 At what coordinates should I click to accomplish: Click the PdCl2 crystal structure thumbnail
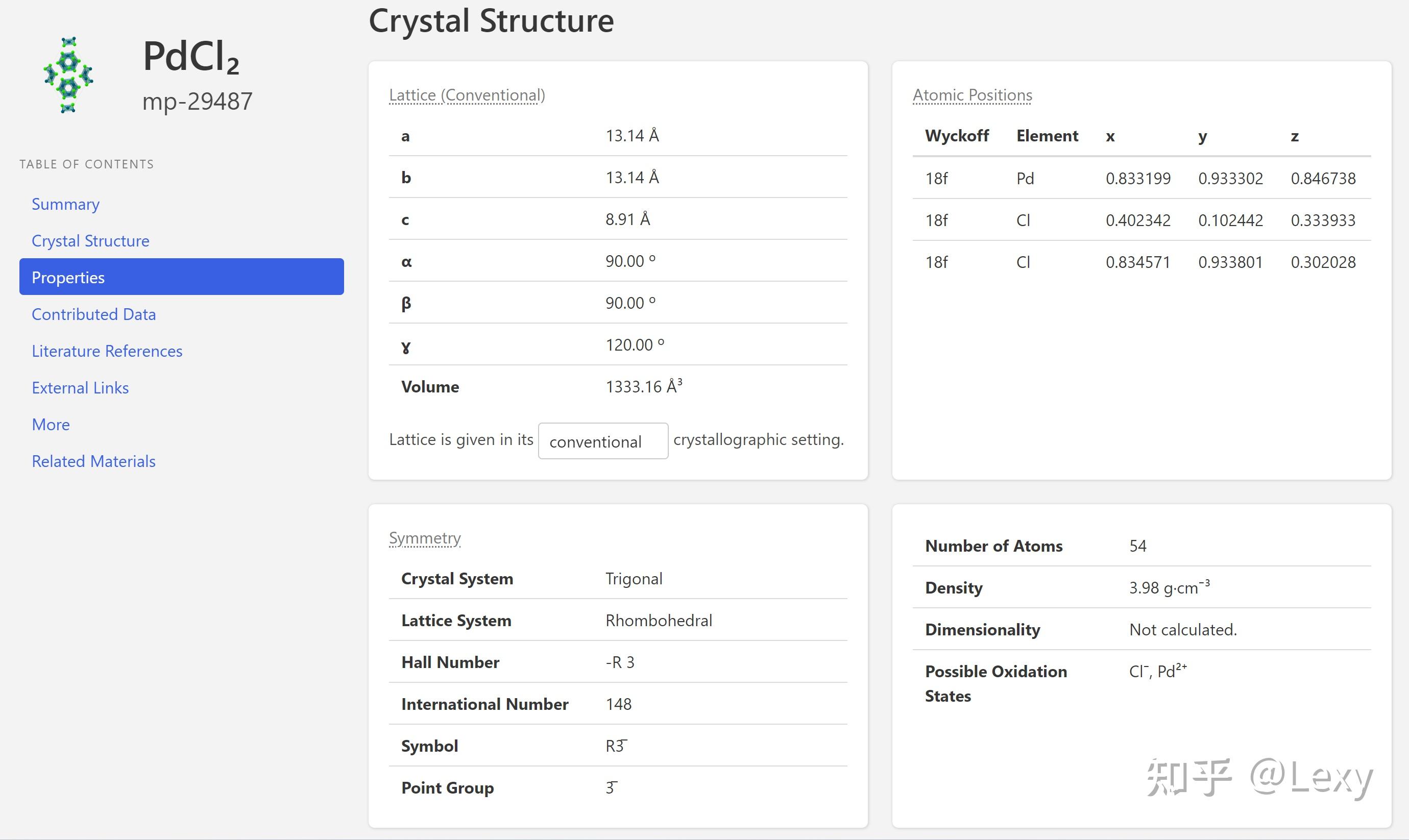[x=68, y=75]
